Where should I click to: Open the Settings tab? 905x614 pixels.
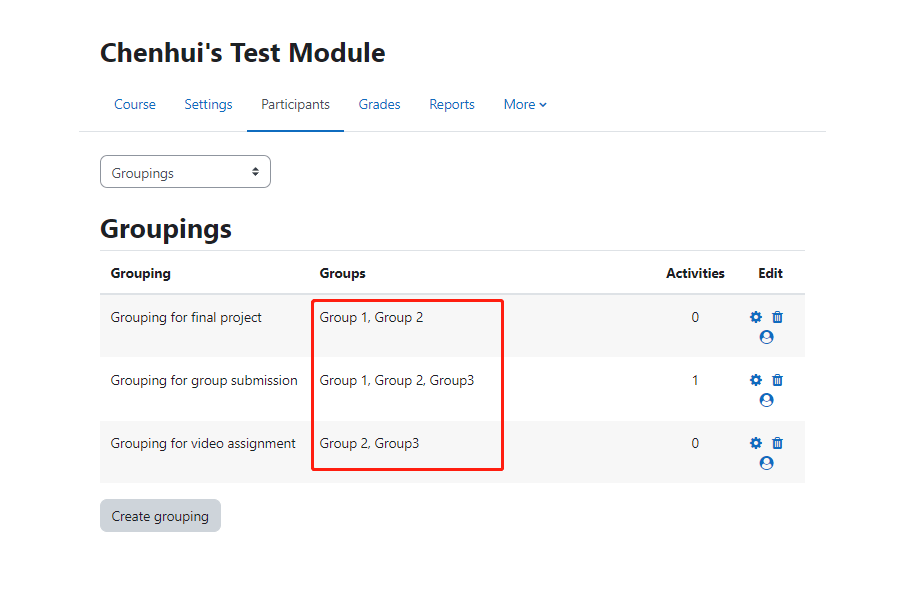point(208,105)
